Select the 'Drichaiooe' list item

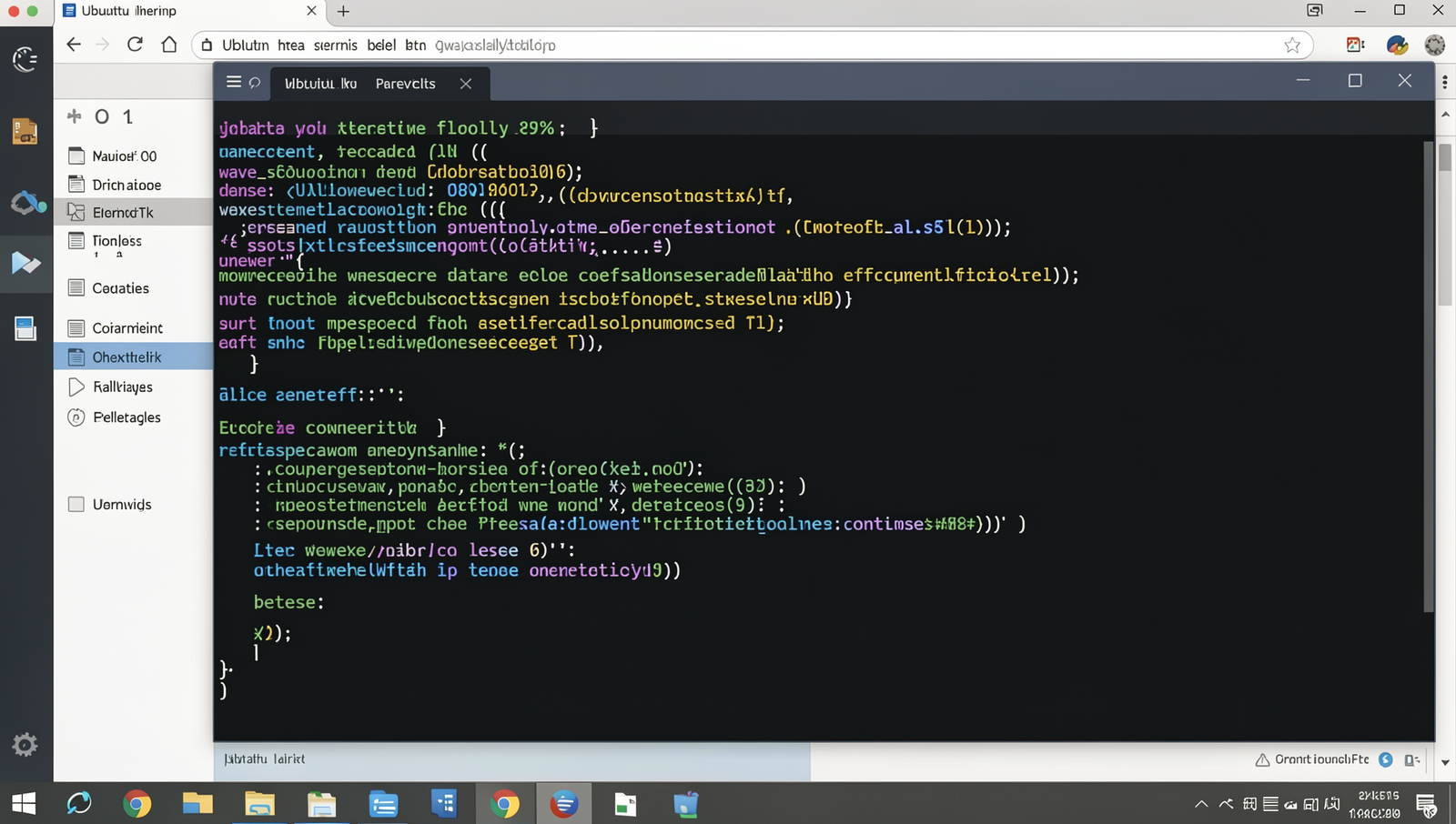coord(134,185)
